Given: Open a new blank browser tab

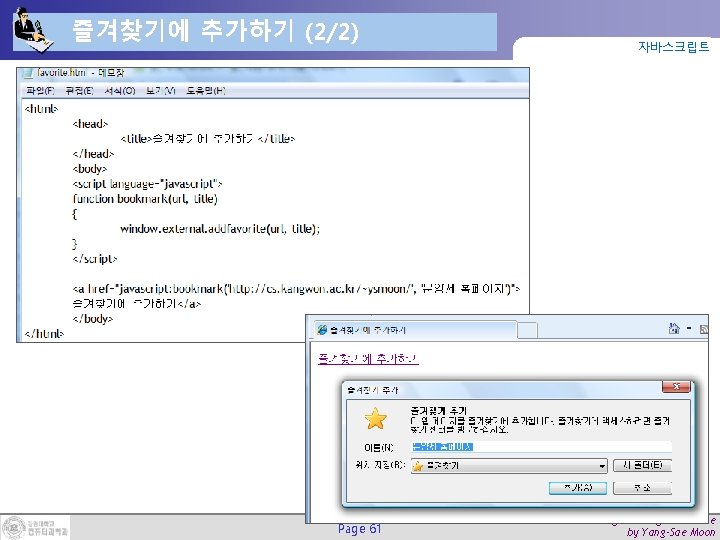Looking at the screenshot, I should 527,330.
